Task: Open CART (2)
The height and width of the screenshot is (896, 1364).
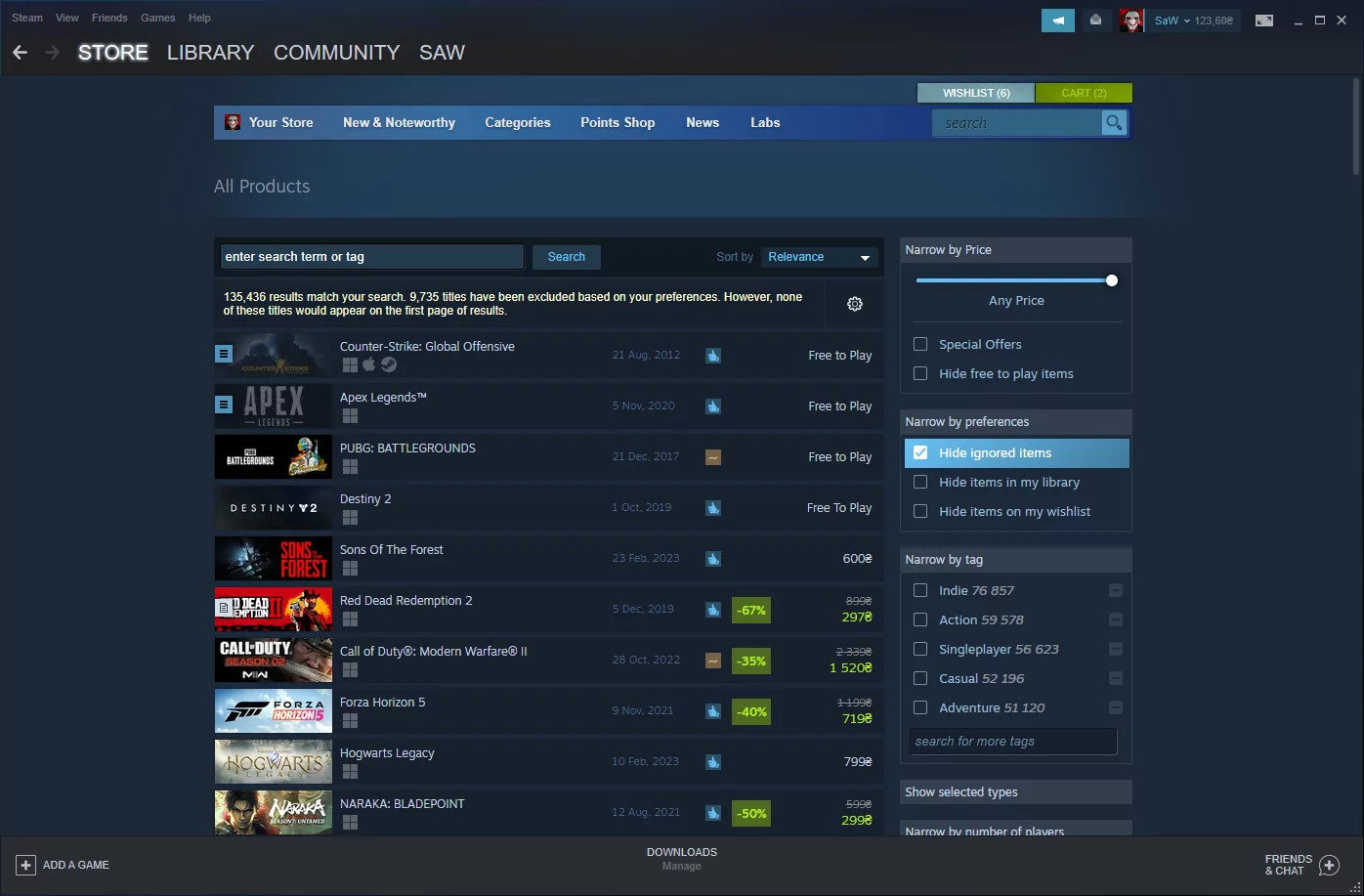Action: pyautogui.click(x=1084, y=93)
